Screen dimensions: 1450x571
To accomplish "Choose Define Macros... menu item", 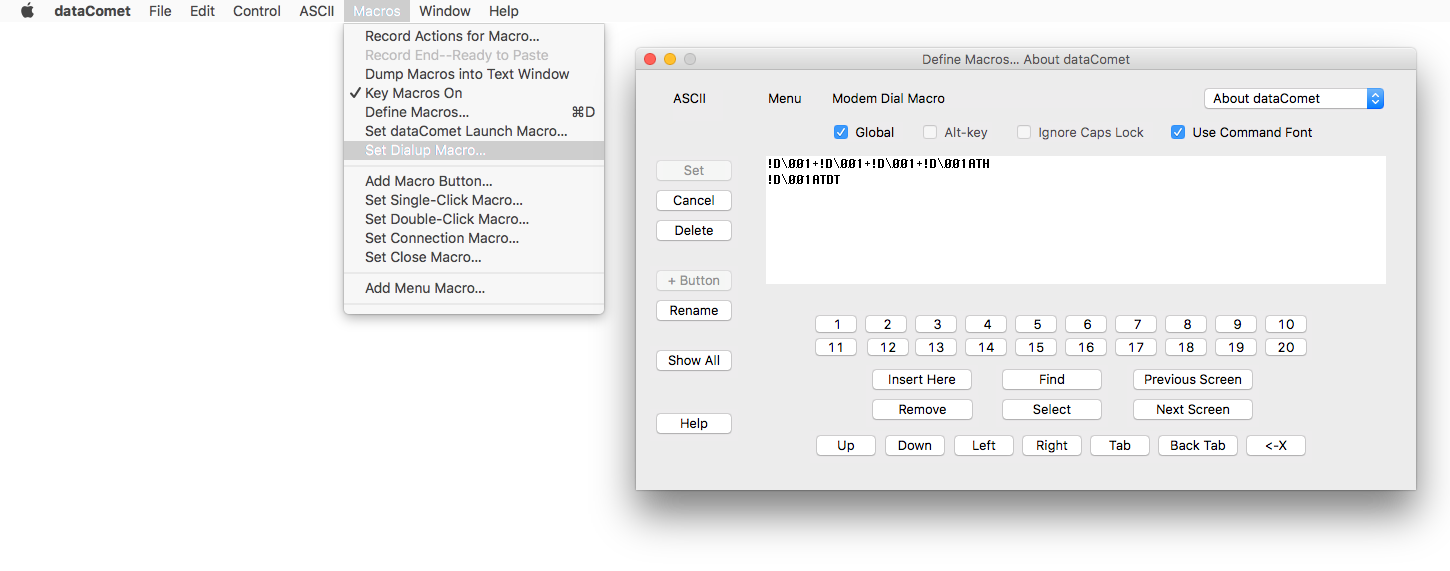I will tap(474, 112).
